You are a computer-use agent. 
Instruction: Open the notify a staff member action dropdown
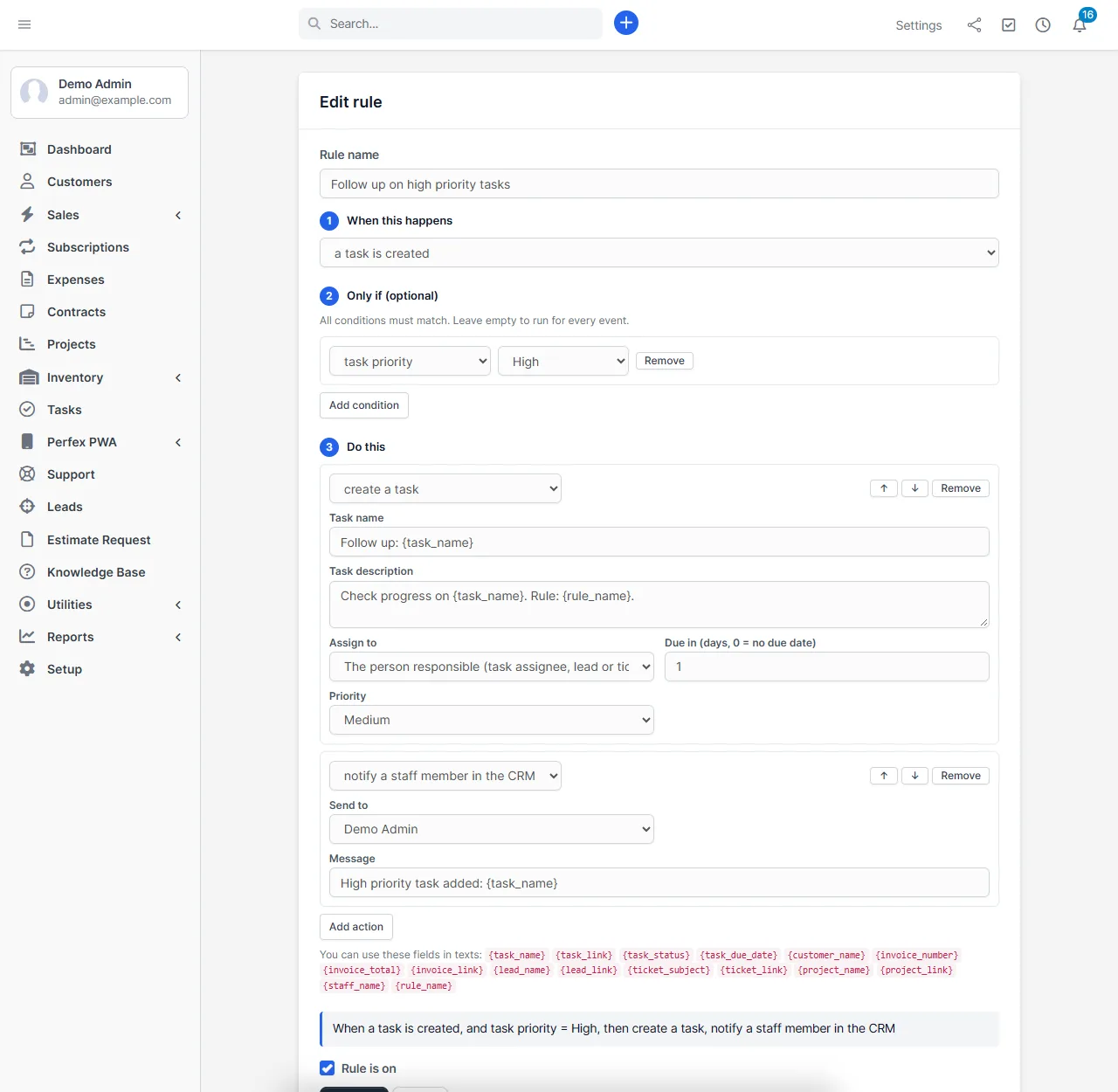point(445,776)
